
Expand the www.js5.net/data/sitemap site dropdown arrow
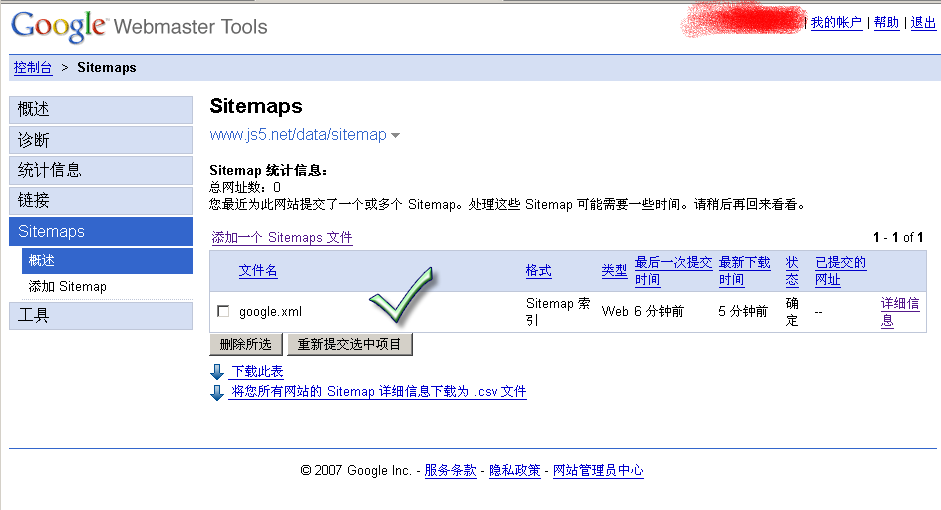395,136
